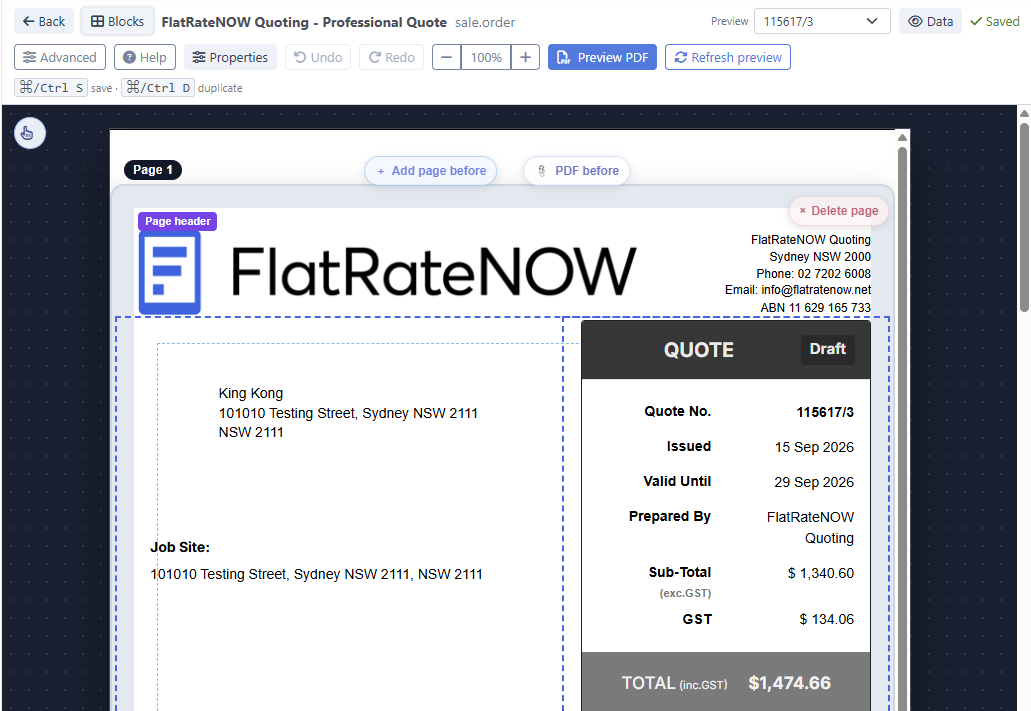
Task: Open Advanced settings
Action: point(60,57)
